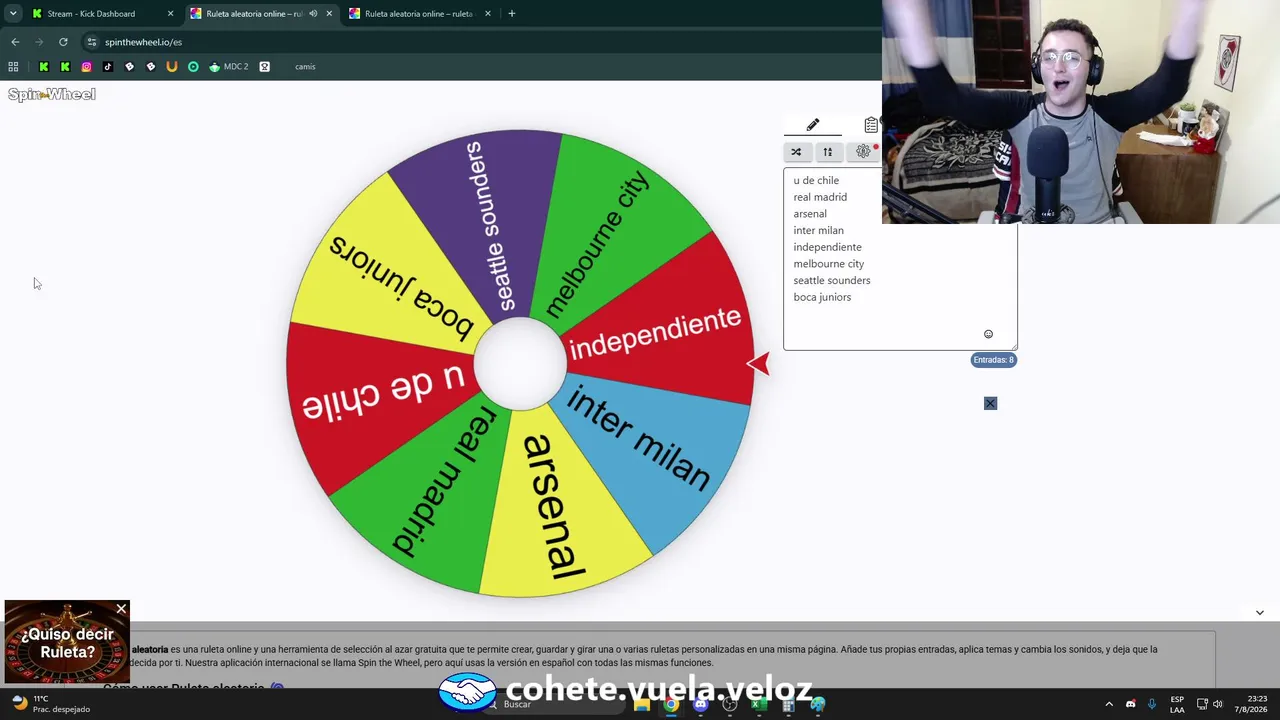The height and width of the screenshot is (720, 1280).
Task: Sort the entries alphabetically
Action: pos(827,152)
